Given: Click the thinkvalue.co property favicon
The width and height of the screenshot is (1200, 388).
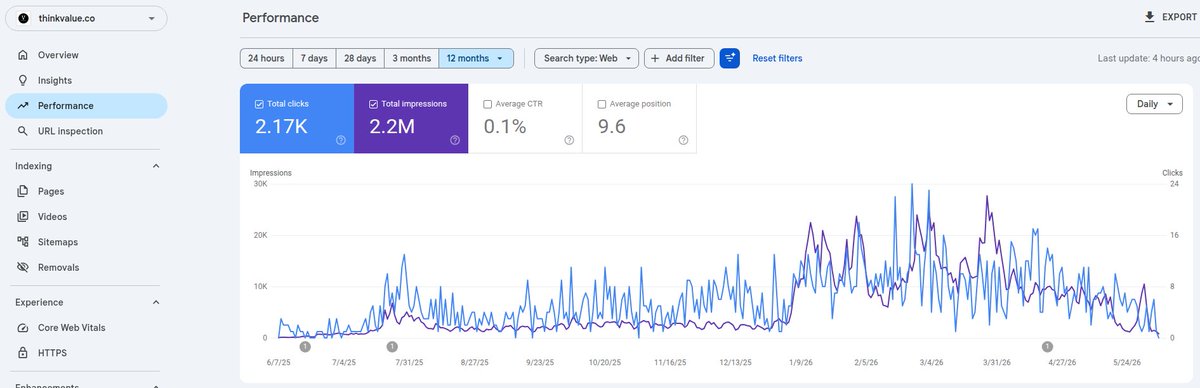Looking at the screenshot, I should point(24,18).
